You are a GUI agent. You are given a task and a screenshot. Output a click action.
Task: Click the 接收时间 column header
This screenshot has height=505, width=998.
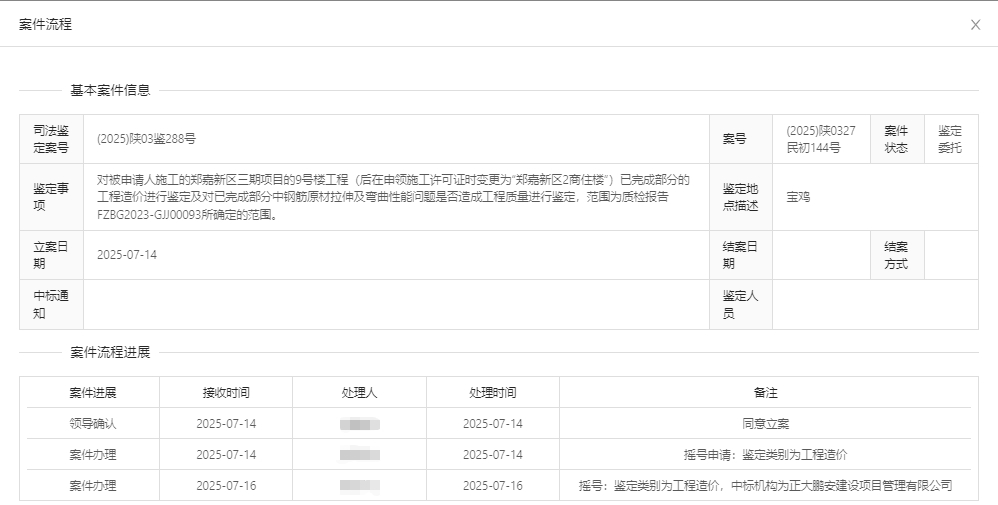click(x=226, y=393)
